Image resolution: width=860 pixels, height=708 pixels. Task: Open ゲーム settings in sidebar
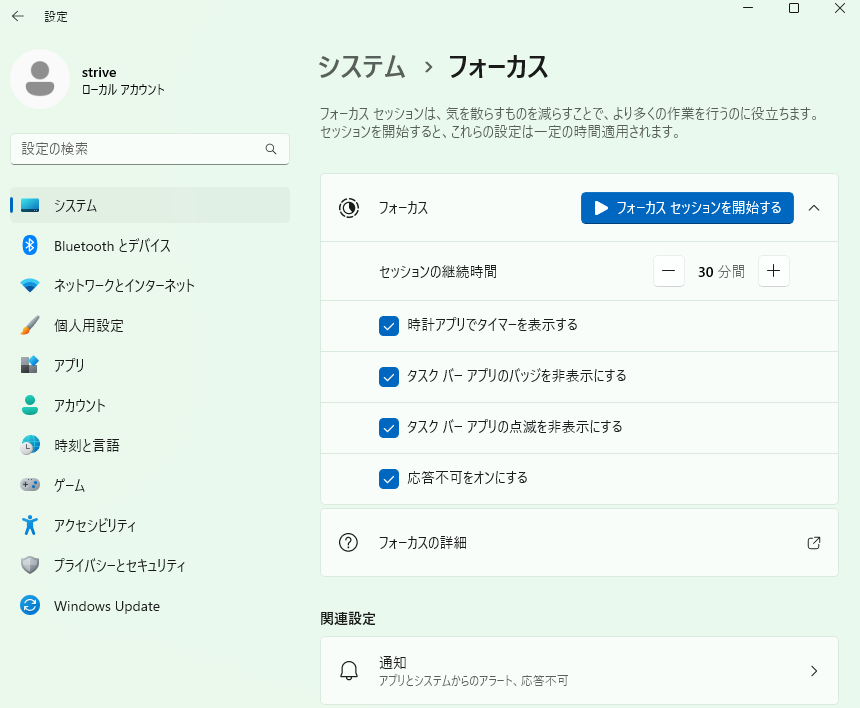tap(150, 485)
